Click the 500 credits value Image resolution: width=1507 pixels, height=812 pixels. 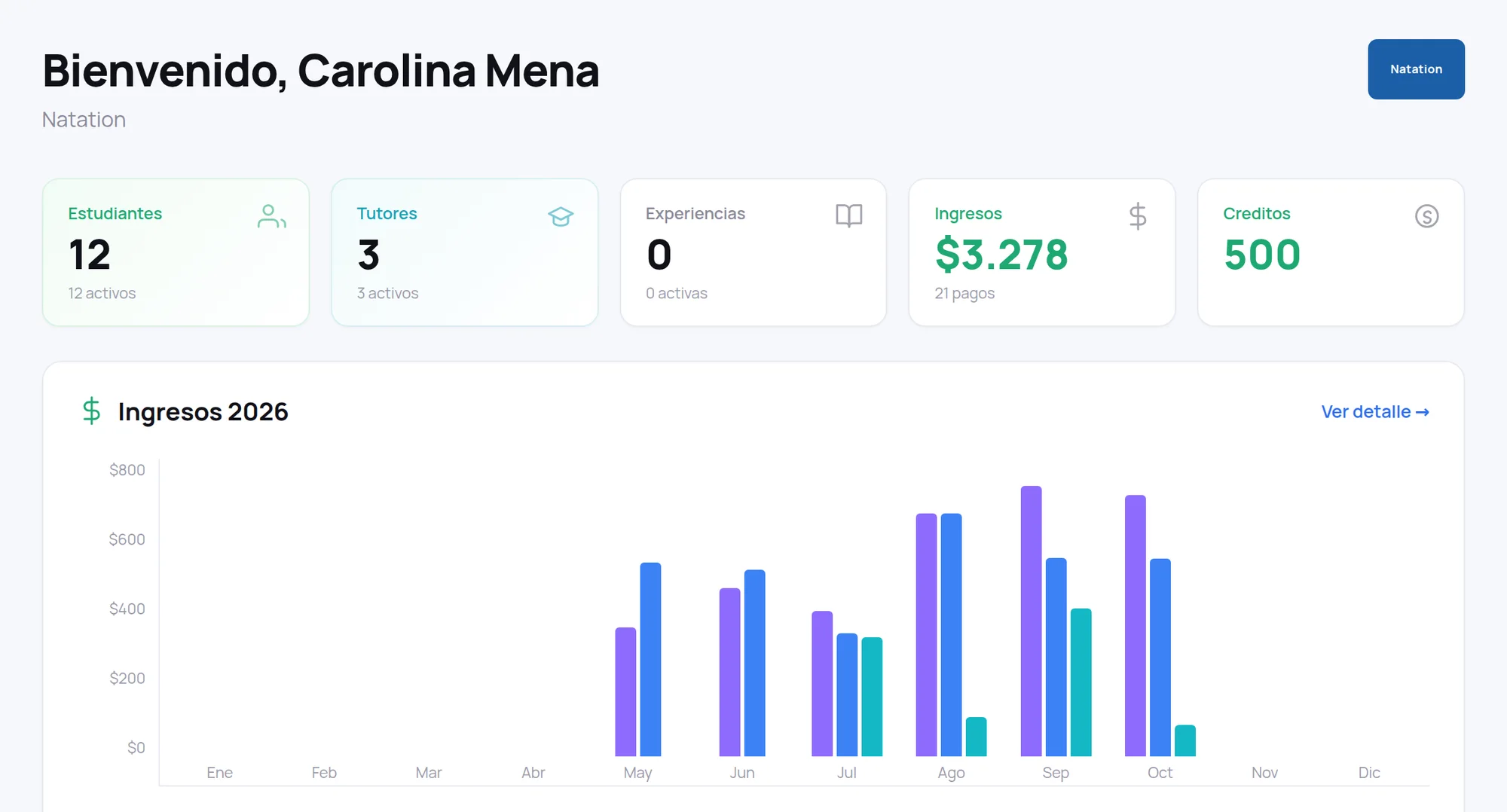(x=1262, y=255)
